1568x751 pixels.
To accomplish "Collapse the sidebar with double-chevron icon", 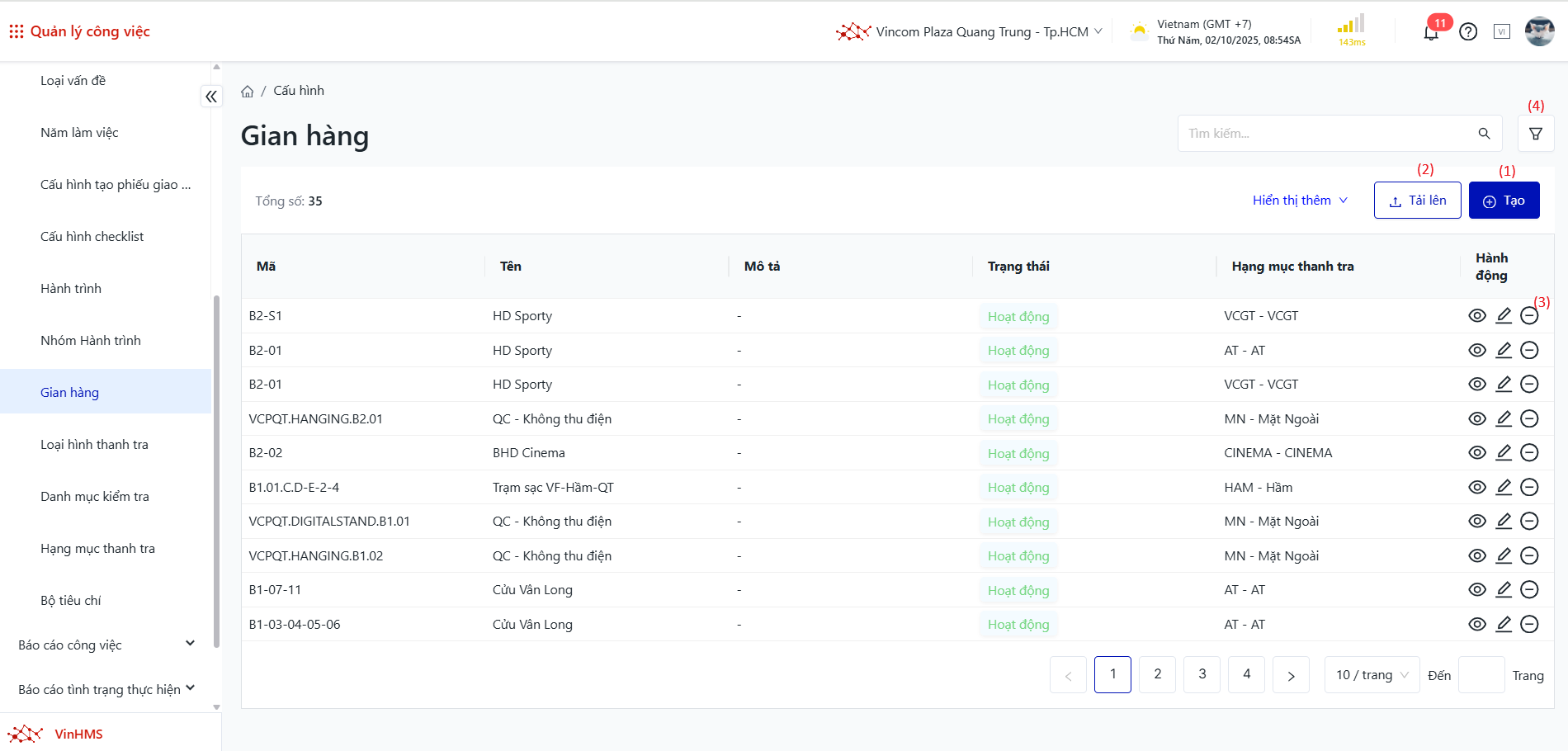I will tap(211, 97).
